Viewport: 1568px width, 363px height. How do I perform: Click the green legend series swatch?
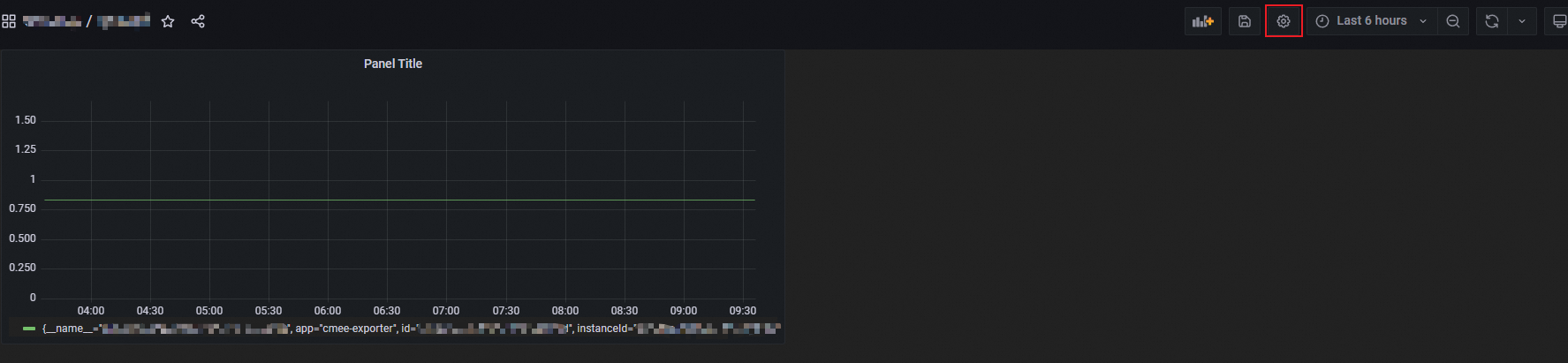(29, 329)
